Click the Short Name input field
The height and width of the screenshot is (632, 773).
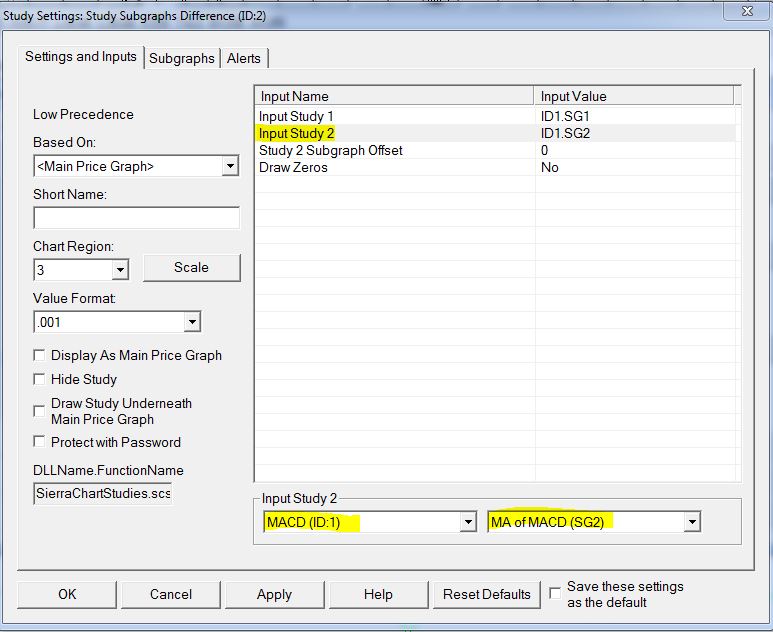[x=137, y=218]
